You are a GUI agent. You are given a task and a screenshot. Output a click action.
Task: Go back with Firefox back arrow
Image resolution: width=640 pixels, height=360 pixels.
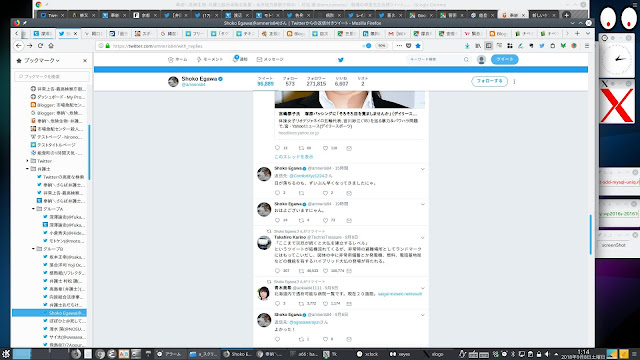[19, 46]
